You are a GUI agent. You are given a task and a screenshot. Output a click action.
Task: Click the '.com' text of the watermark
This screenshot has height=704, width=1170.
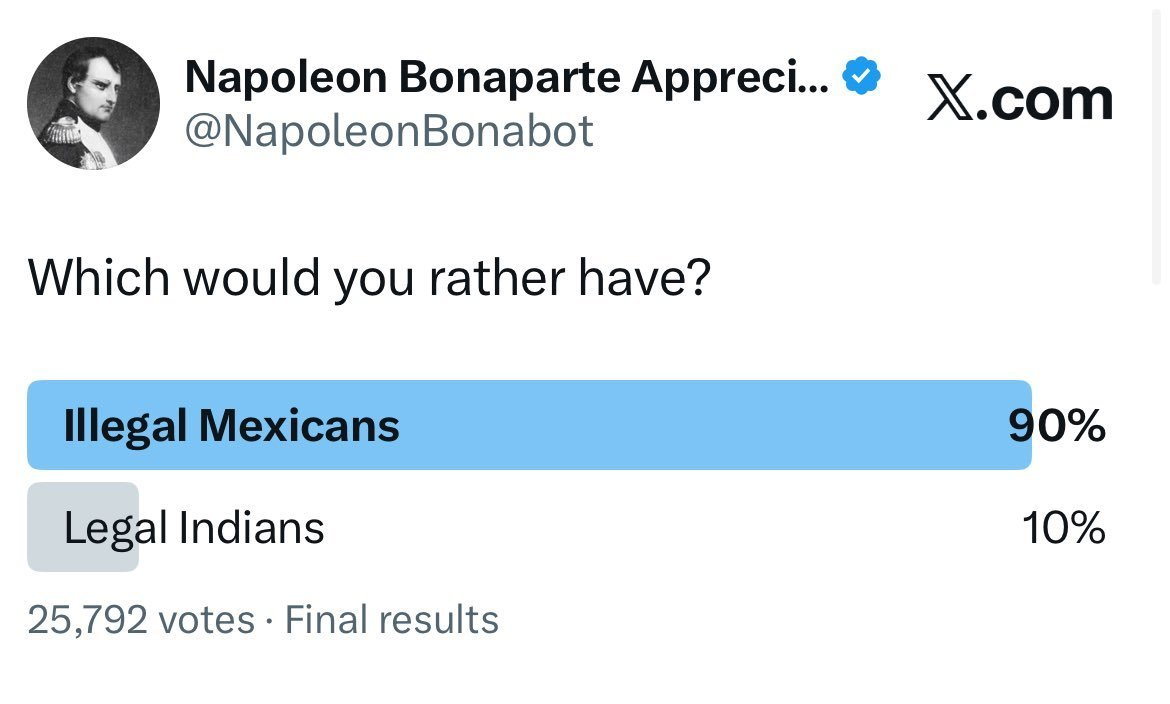(1044, 99)
